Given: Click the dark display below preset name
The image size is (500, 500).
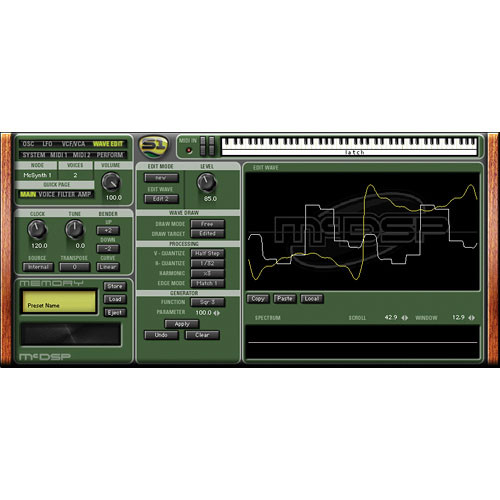Looking at the screenshot, I should [71, 334].
